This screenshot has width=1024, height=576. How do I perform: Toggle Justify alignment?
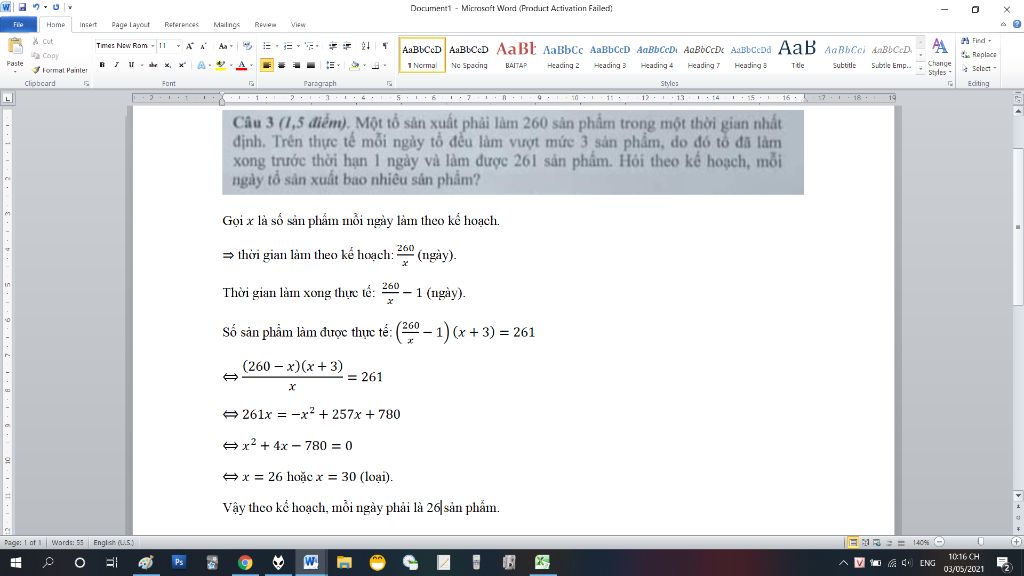coord(311,65)
